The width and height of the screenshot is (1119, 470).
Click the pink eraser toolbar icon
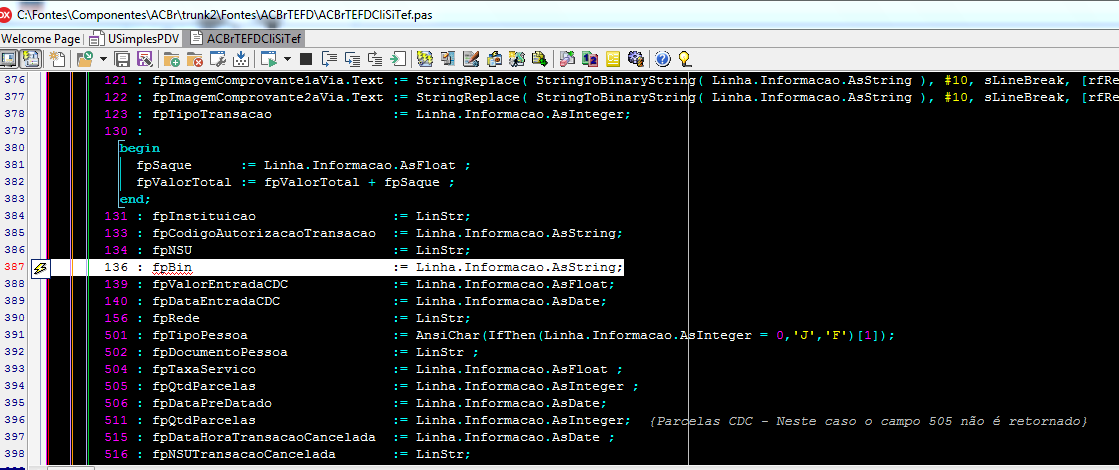[x=567, y=58]
